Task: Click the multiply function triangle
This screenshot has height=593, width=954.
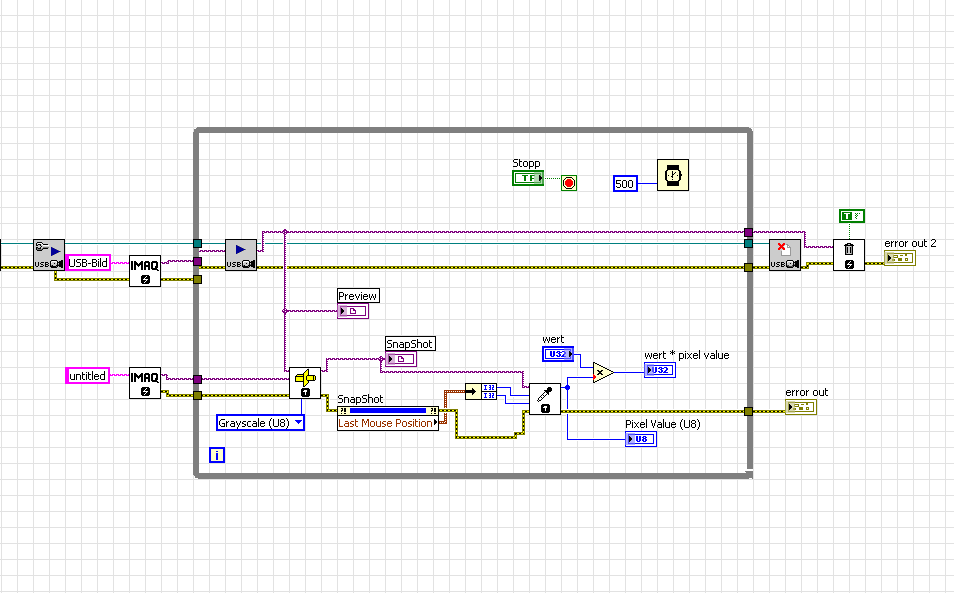Action: (x=603, y=372)
